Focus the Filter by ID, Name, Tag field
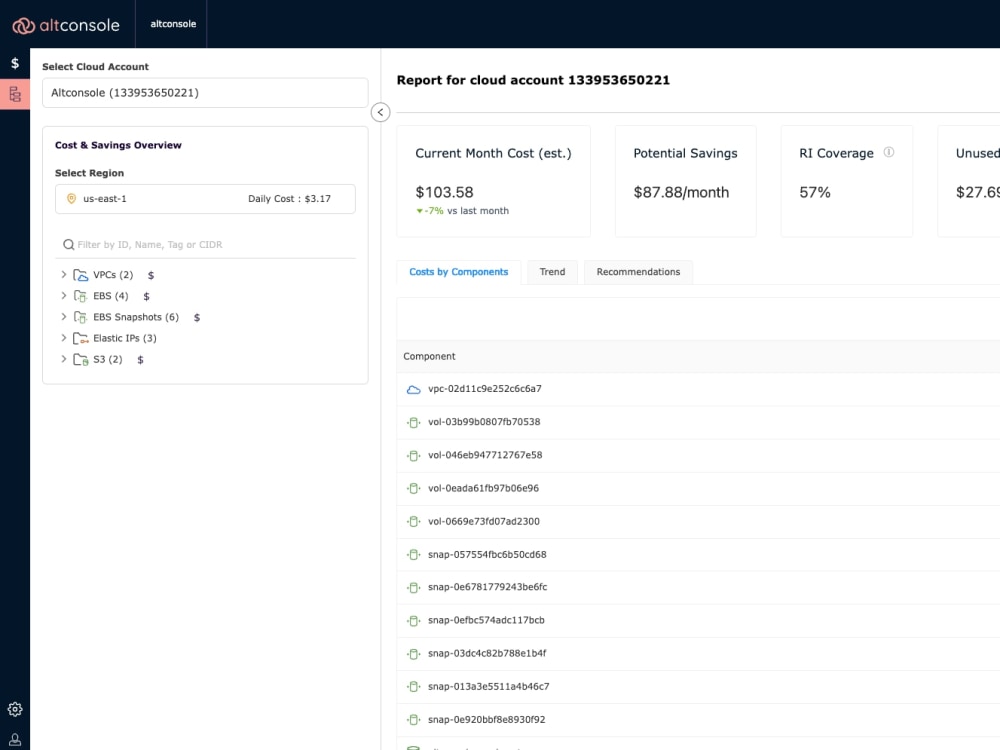This screenshot has width=1000, height=750. pyautogui.click(x=205, y=245)
